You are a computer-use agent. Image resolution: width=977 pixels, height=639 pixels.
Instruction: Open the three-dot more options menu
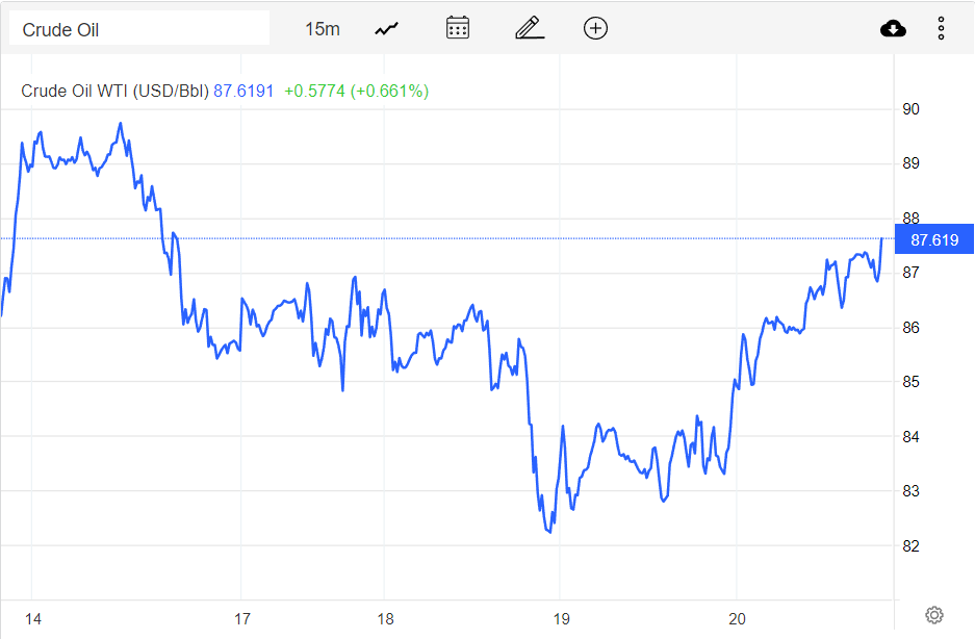pyautogui.click(x=941, y=29)
